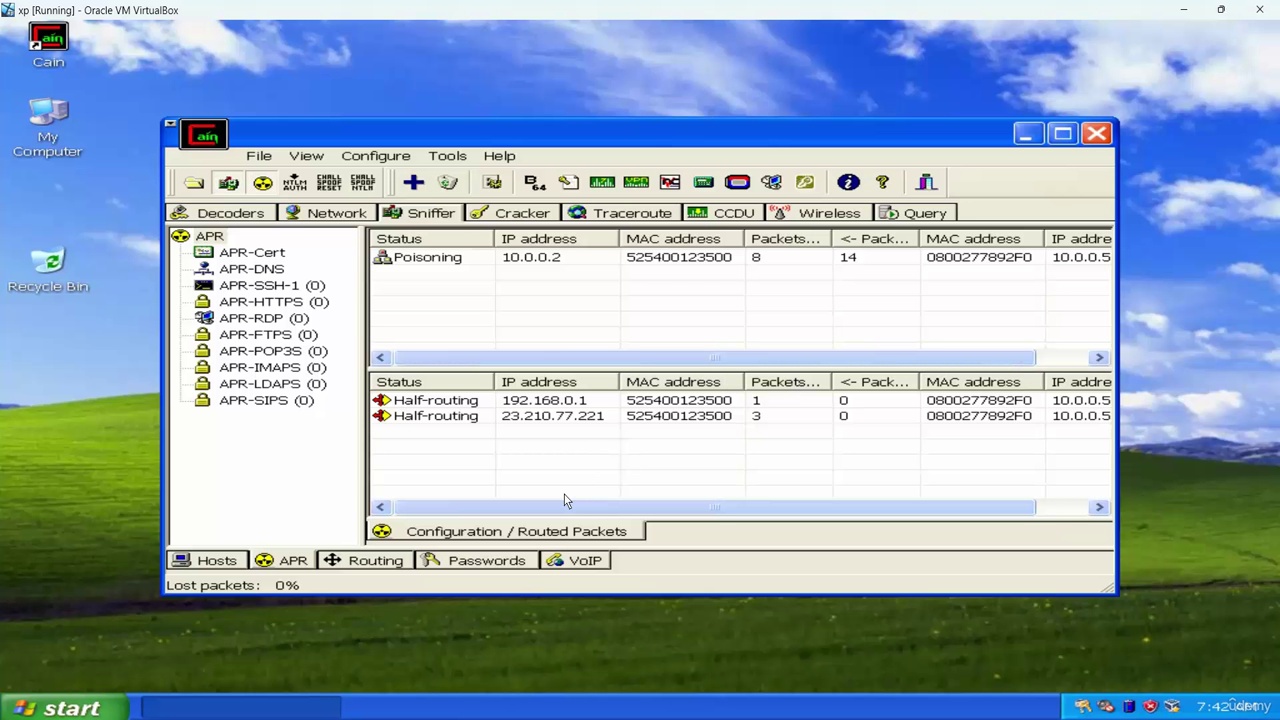The image size is (1280, 720).
Task: Select the Poisoning row with 10.0.0.2
Action: tap(741, 258)
